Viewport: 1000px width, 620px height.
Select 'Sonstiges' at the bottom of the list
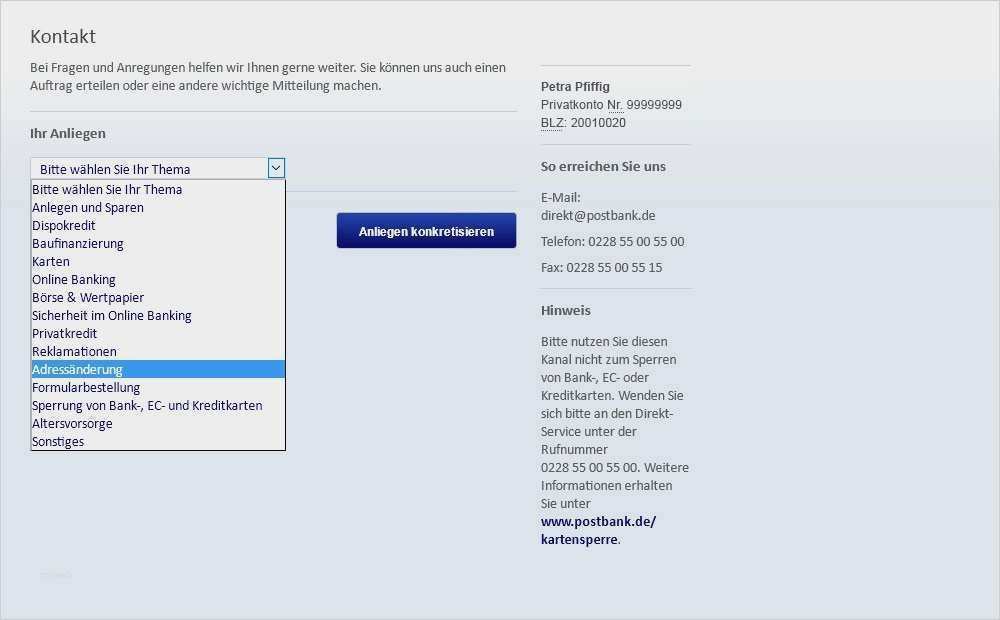(x=58, y=441)
